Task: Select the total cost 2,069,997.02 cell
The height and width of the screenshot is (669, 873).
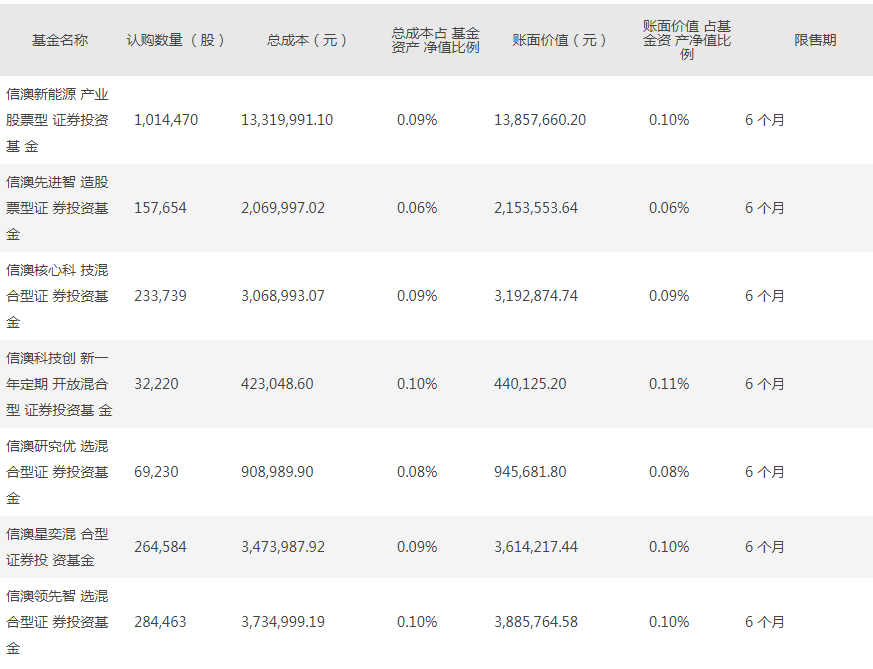Action: coord(283,208)
